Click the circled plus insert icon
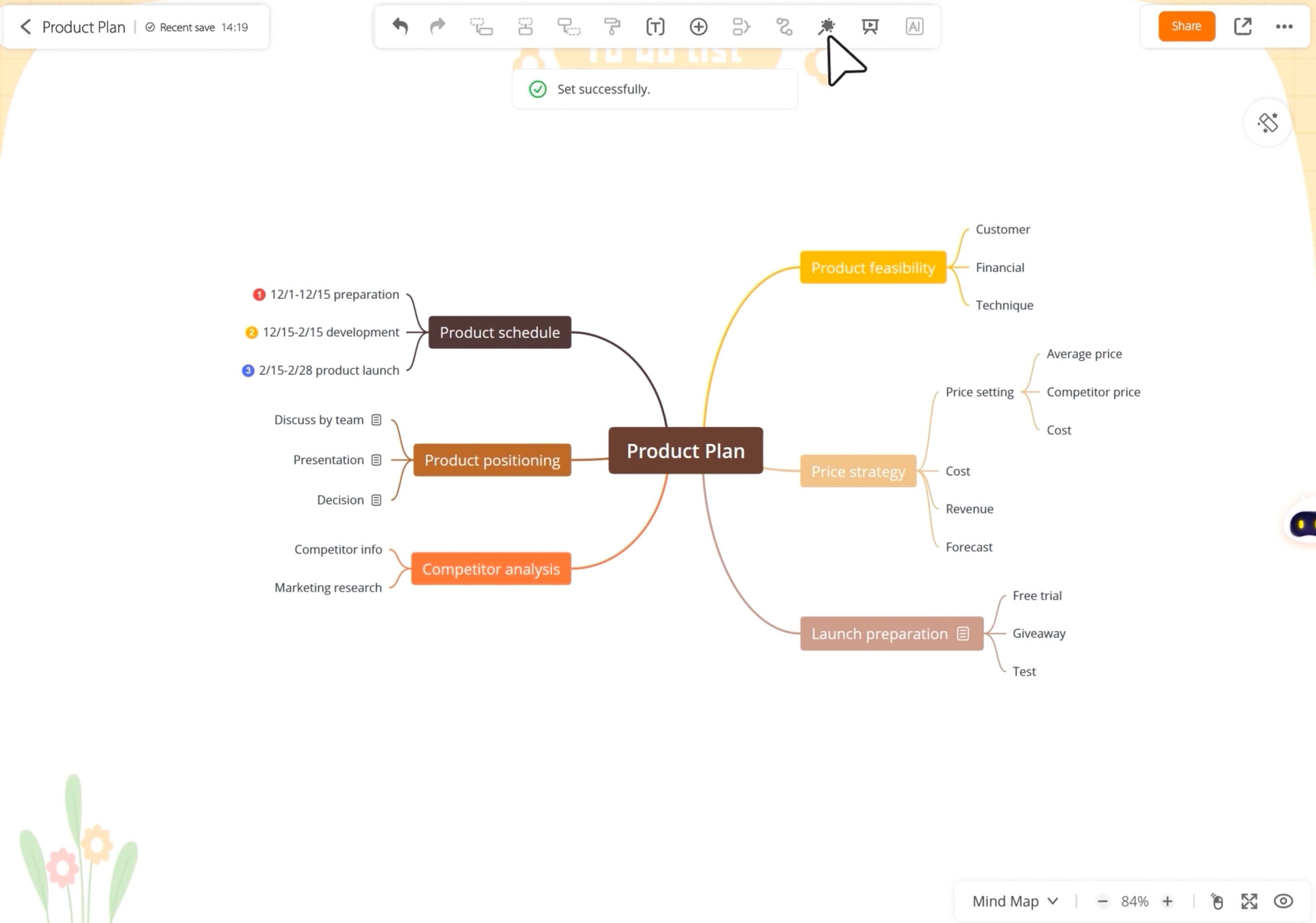The width and height of the screenshot is (1316, 923). click(698, 26)
